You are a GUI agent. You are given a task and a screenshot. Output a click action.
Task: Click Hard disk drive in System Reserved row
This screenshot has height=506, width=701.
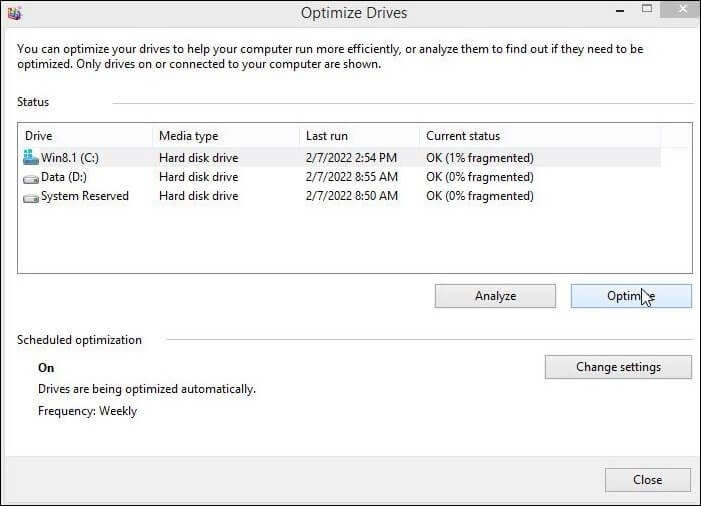(198, 196)
